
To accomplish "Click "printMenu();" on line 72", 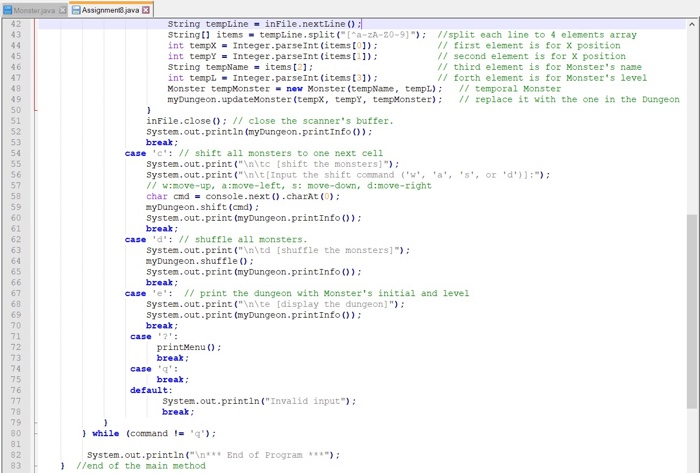I will tap(189, 347).
